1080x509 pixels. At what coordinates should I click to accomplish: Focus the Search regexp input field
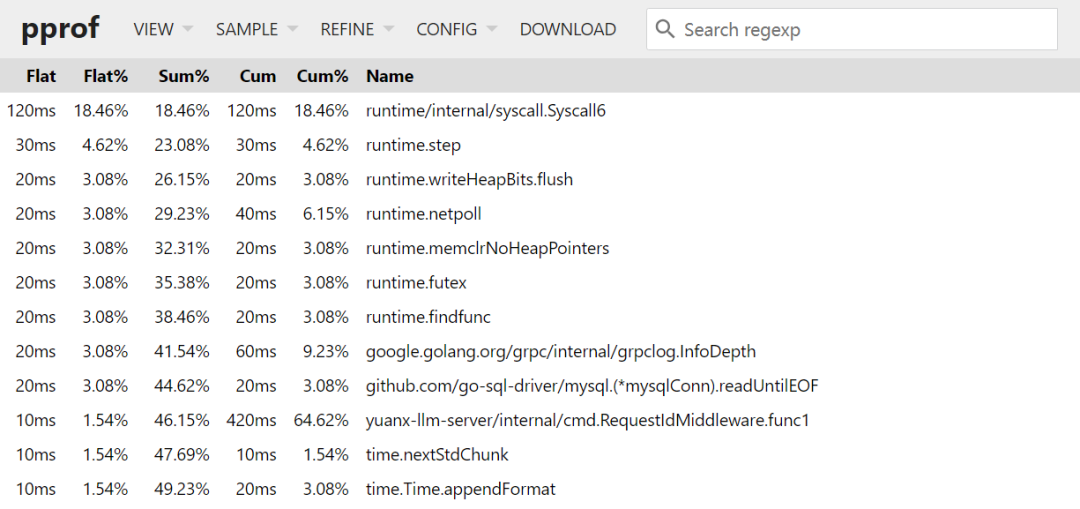851,29
